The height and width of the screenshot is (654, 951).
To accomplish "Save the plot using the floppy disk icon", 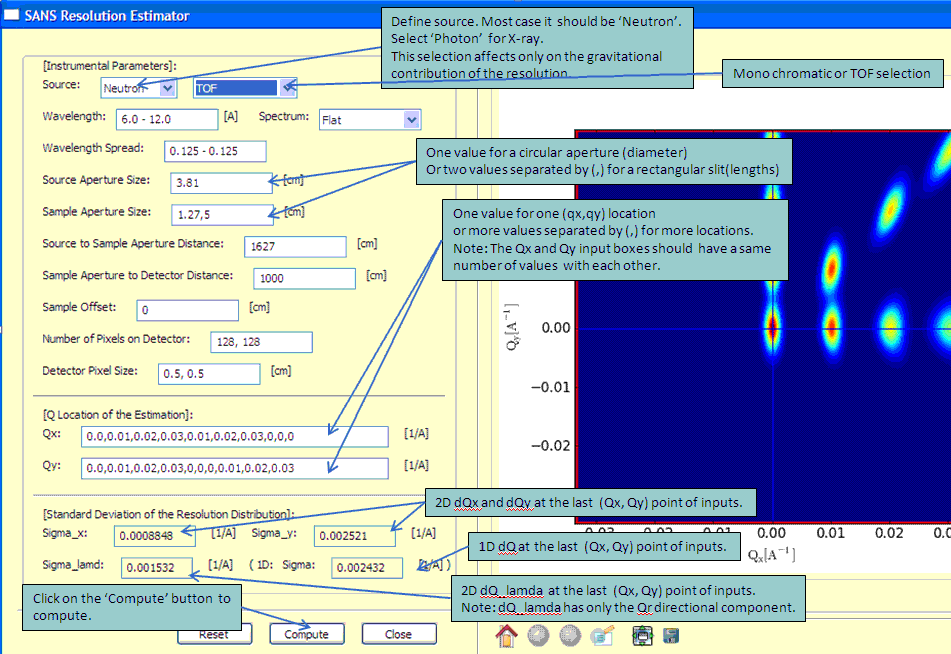I will (671, 635).
